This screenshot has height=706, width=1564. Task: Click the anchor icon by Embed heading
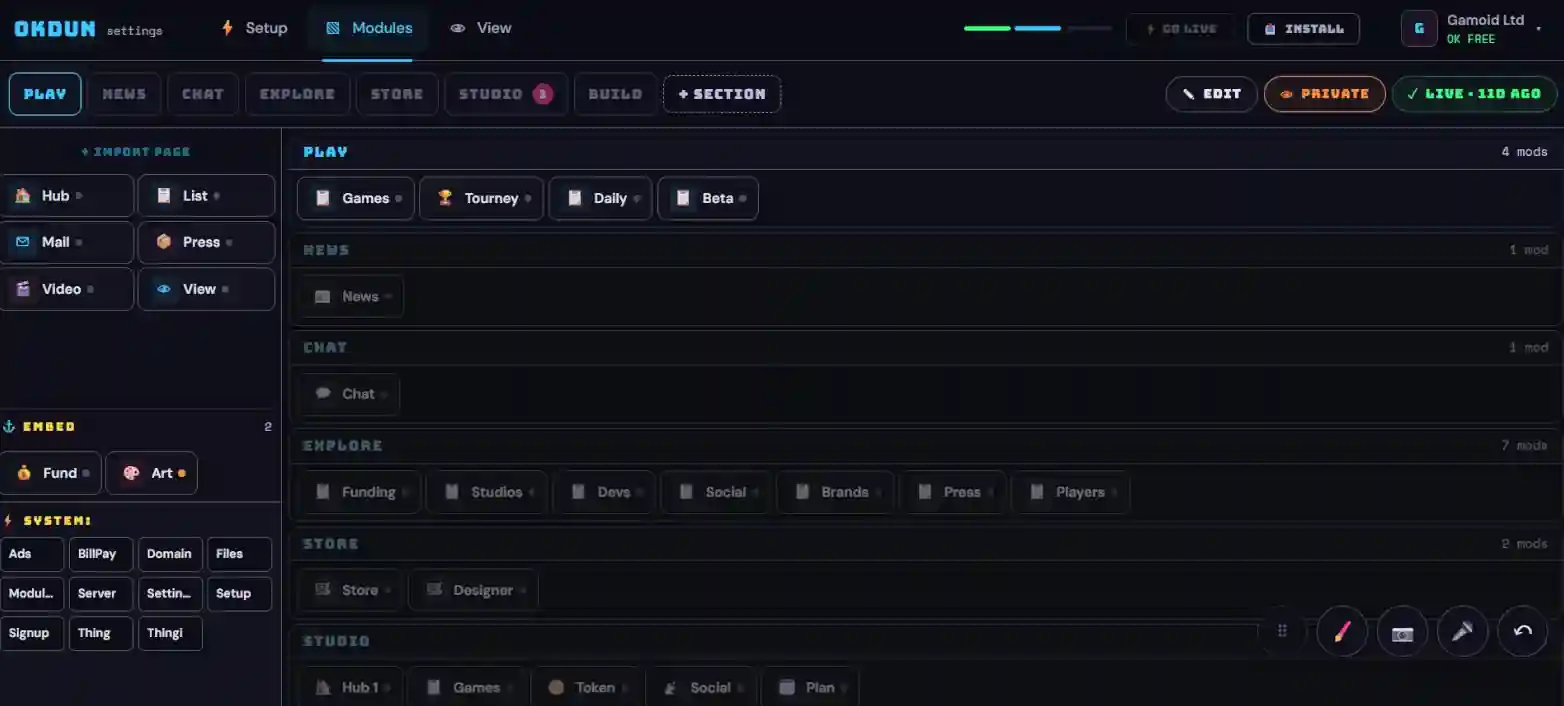tap(9, 426)
